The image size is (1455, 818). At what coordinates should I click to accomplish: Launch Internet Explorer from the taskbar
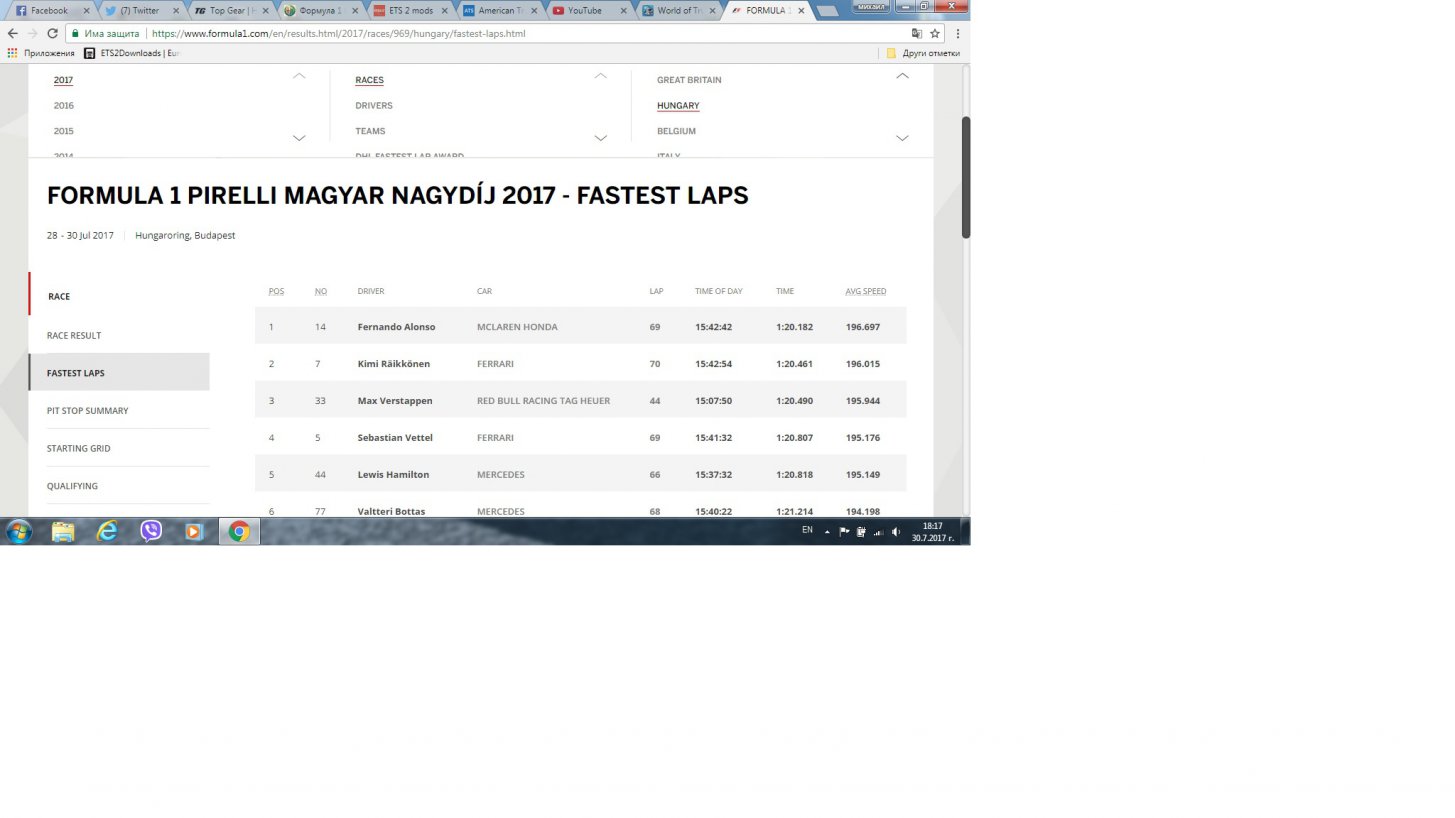(107, 531)
